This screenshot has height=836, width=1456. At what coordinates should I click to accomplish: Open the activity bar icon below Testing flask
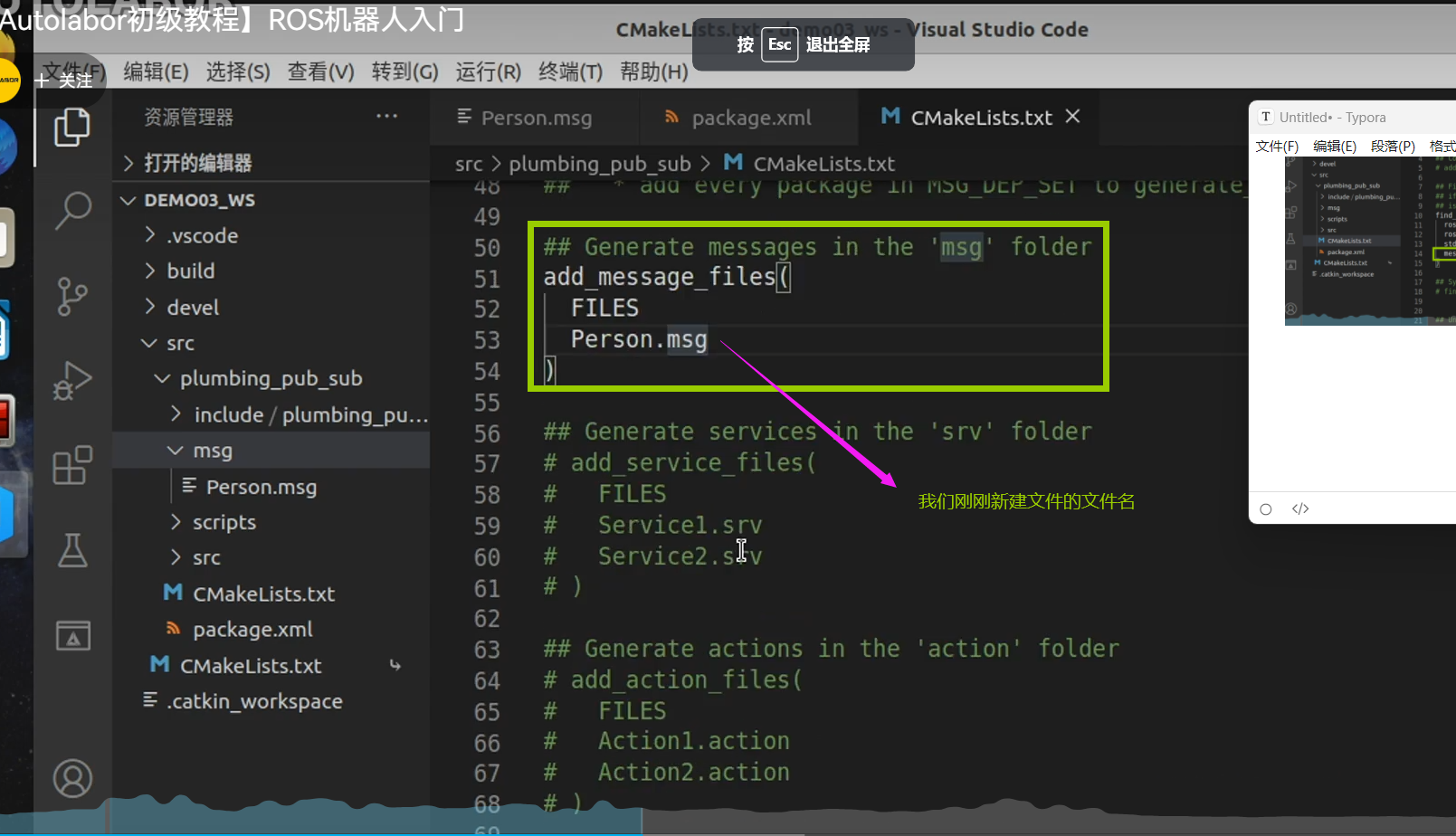point(72,635)
